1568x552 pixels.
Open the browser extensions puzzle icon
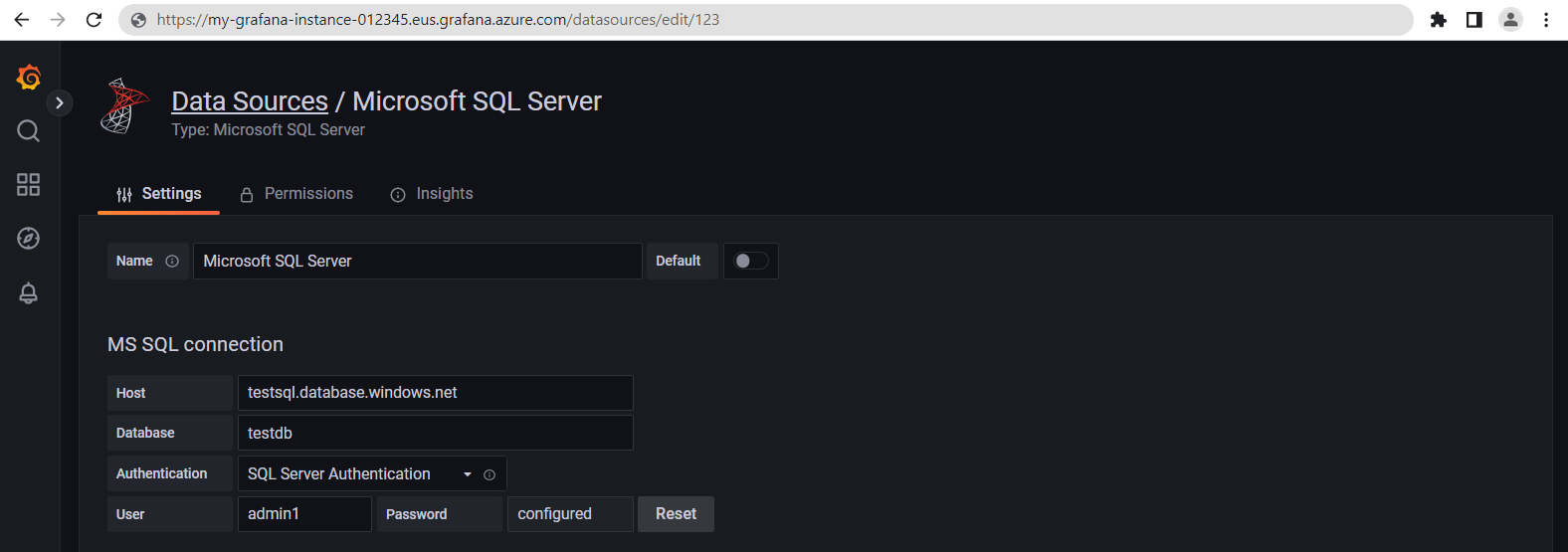pyautogui.click(x=1438, y=20)
